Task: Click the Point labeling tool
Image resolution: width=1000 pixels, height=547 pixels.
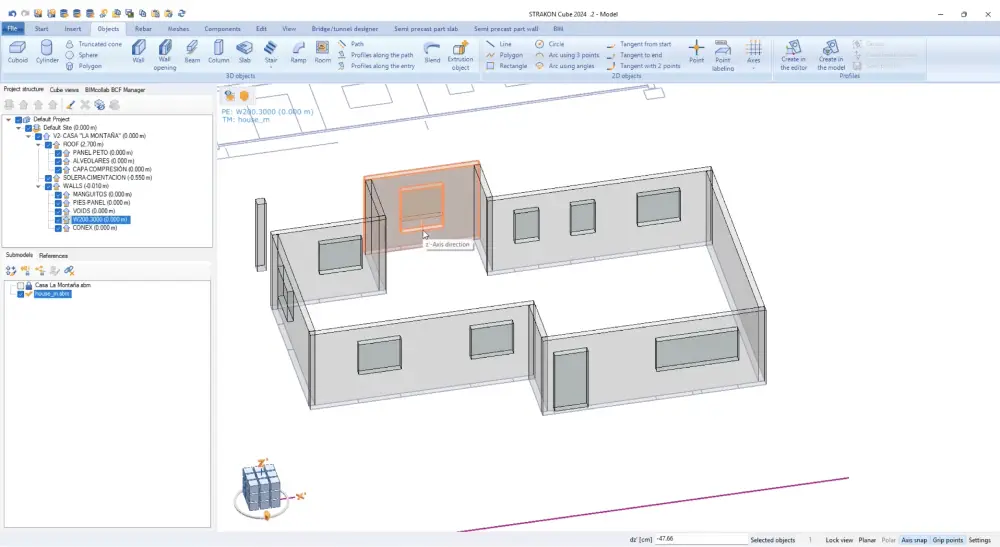Action: click(x=723, y=54)
